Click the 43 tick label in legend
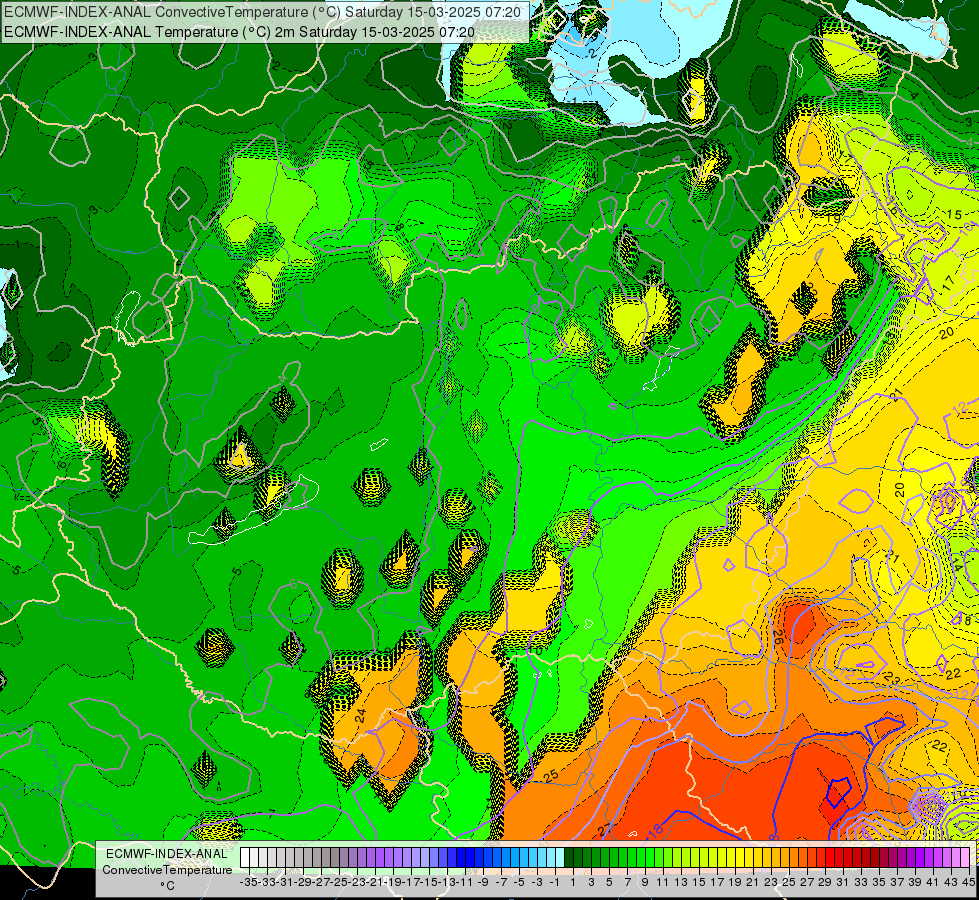The height and width of the screenshot is (900, 979). click(x=952, y=882)
